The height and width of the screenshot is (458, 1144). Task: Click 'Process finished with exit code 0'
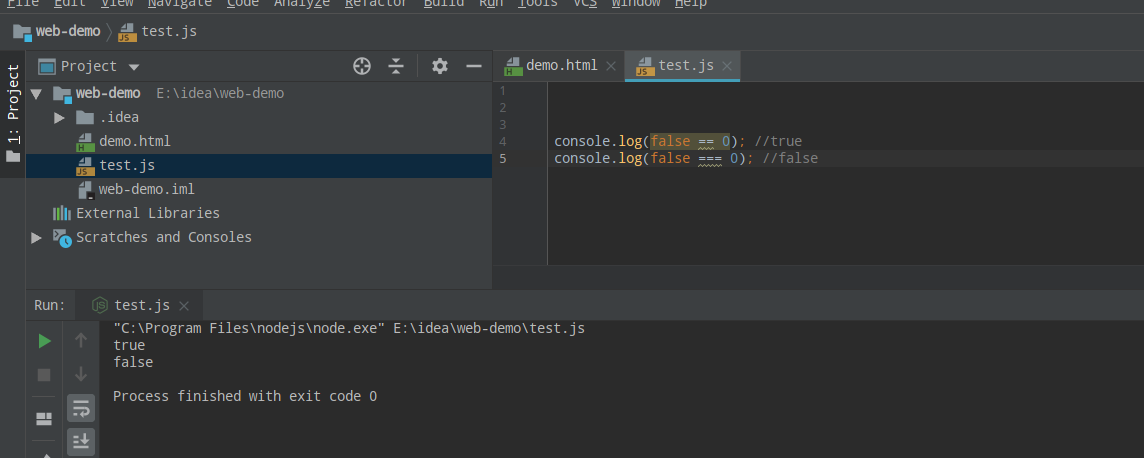(x=245, y=397)
